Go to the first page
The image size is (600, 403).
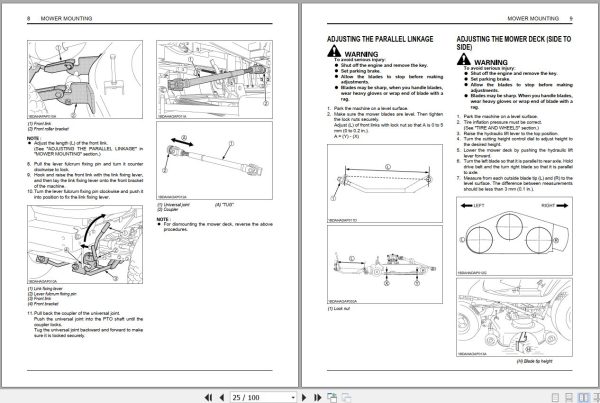click(208, 397)
